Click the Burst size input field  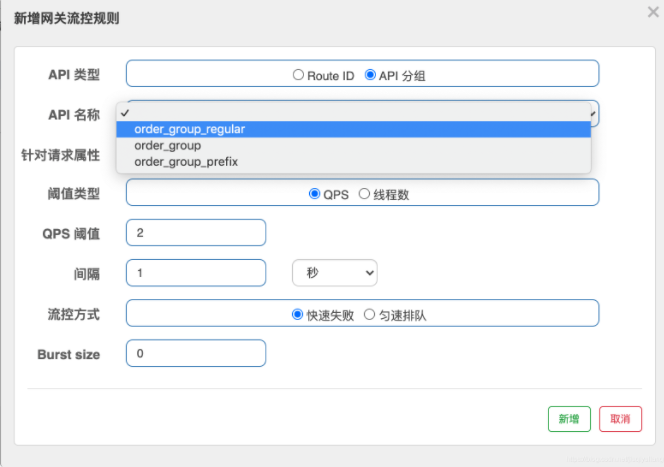point(196,354)
